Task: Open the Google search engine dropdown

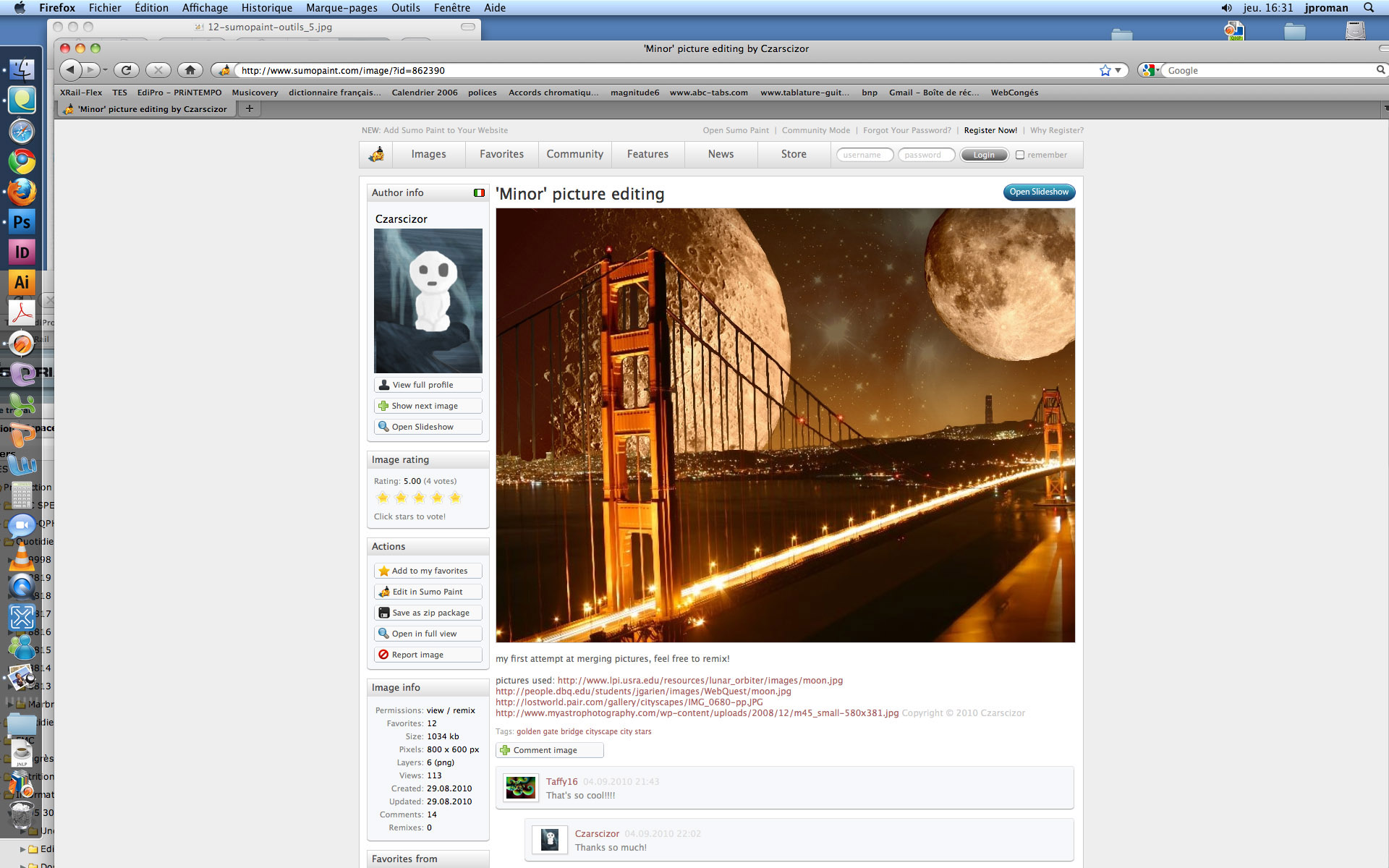Action: 1150,70
